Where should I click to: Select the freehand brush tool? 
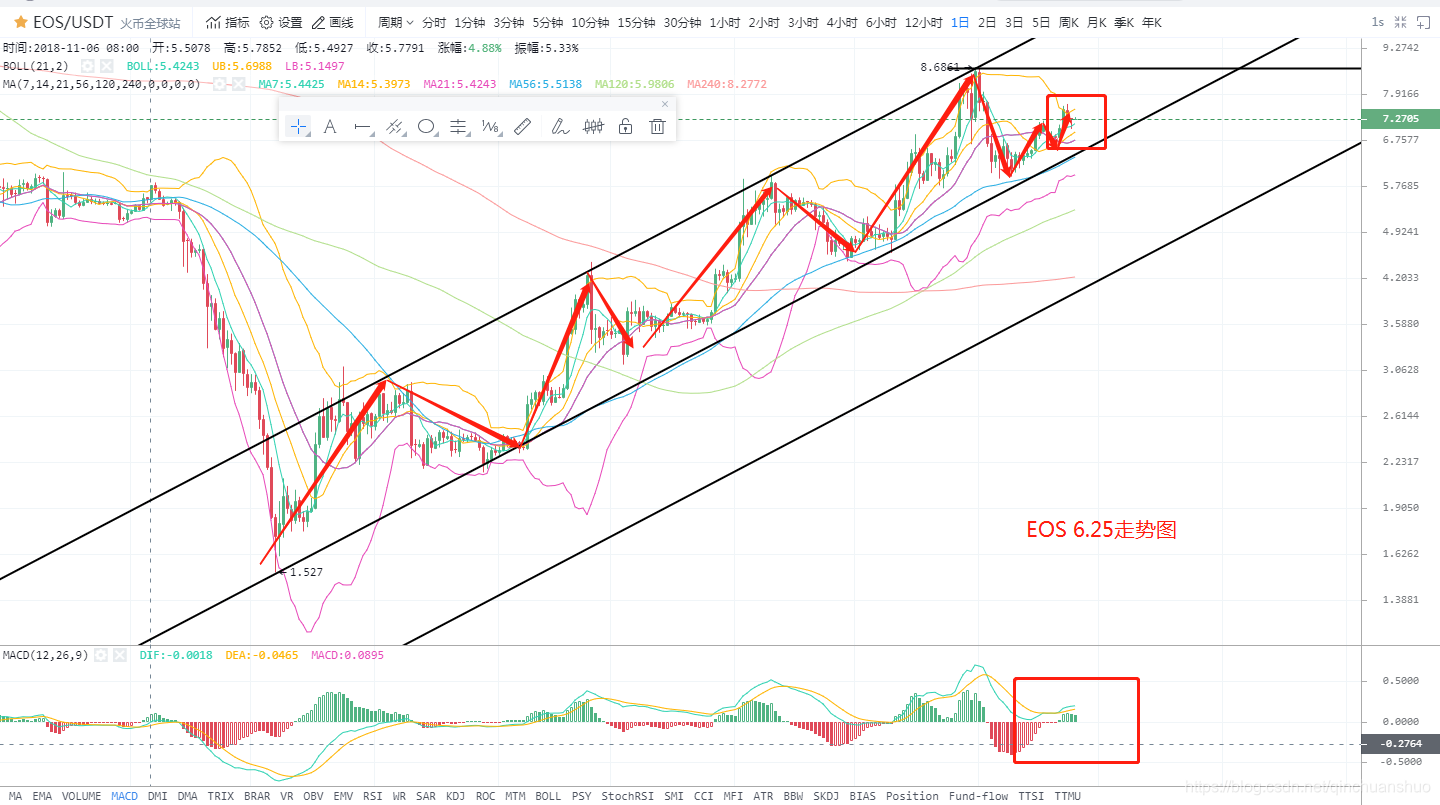560,126
